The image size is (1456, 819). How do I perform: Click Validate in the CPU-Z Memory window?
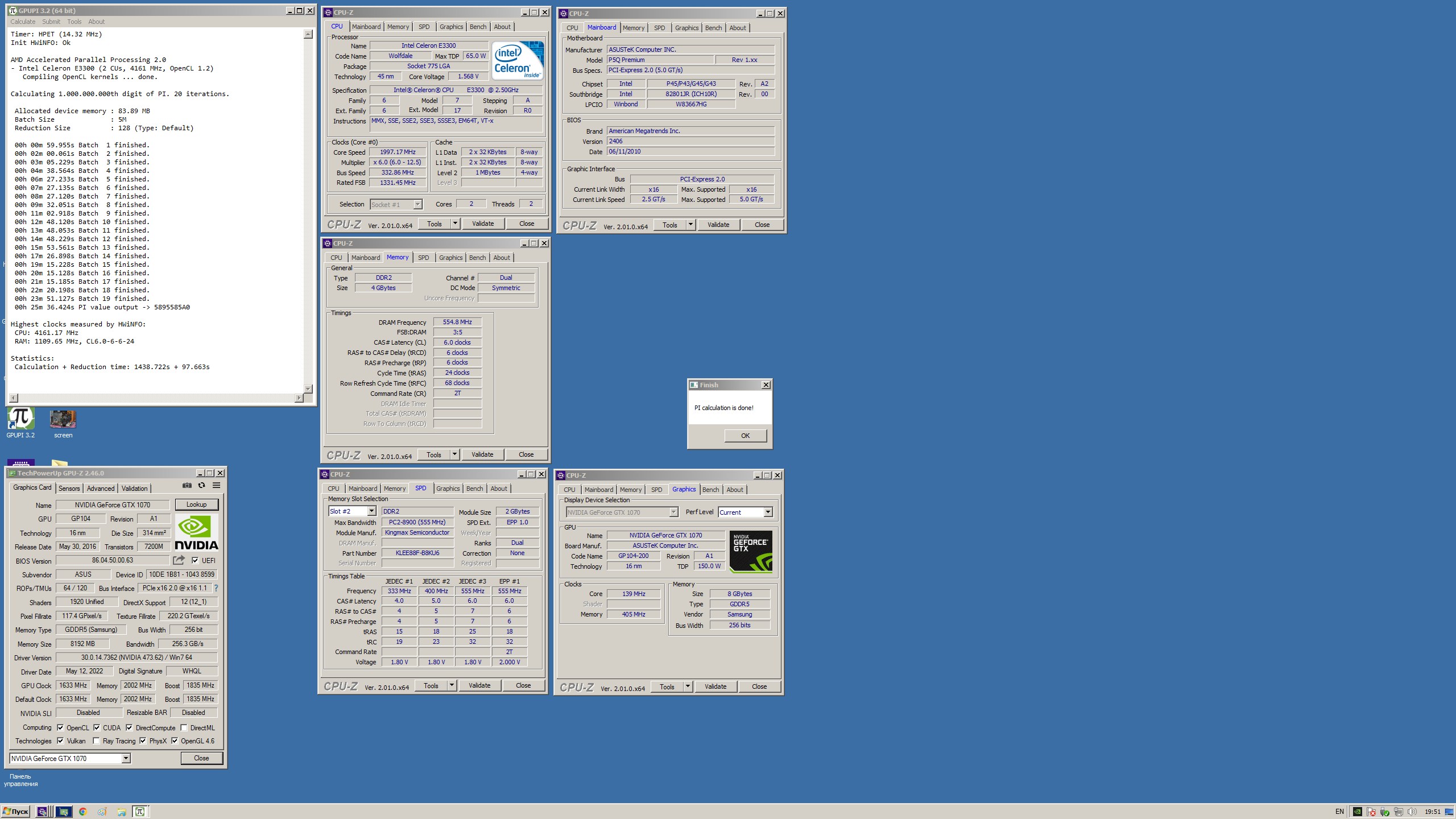tap(482, 454)
